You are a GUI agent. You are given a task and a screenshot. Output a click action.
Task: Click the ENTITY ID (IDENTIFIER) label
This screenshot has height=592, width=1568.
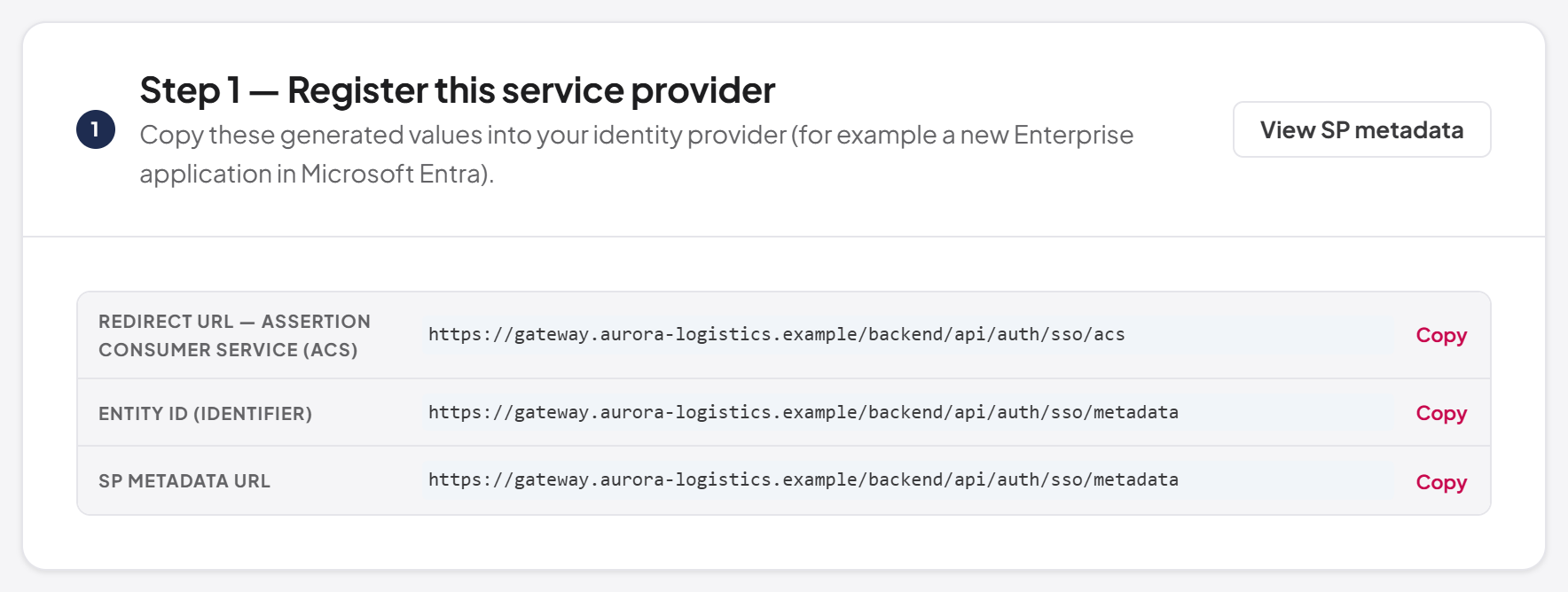click(205, 414)
